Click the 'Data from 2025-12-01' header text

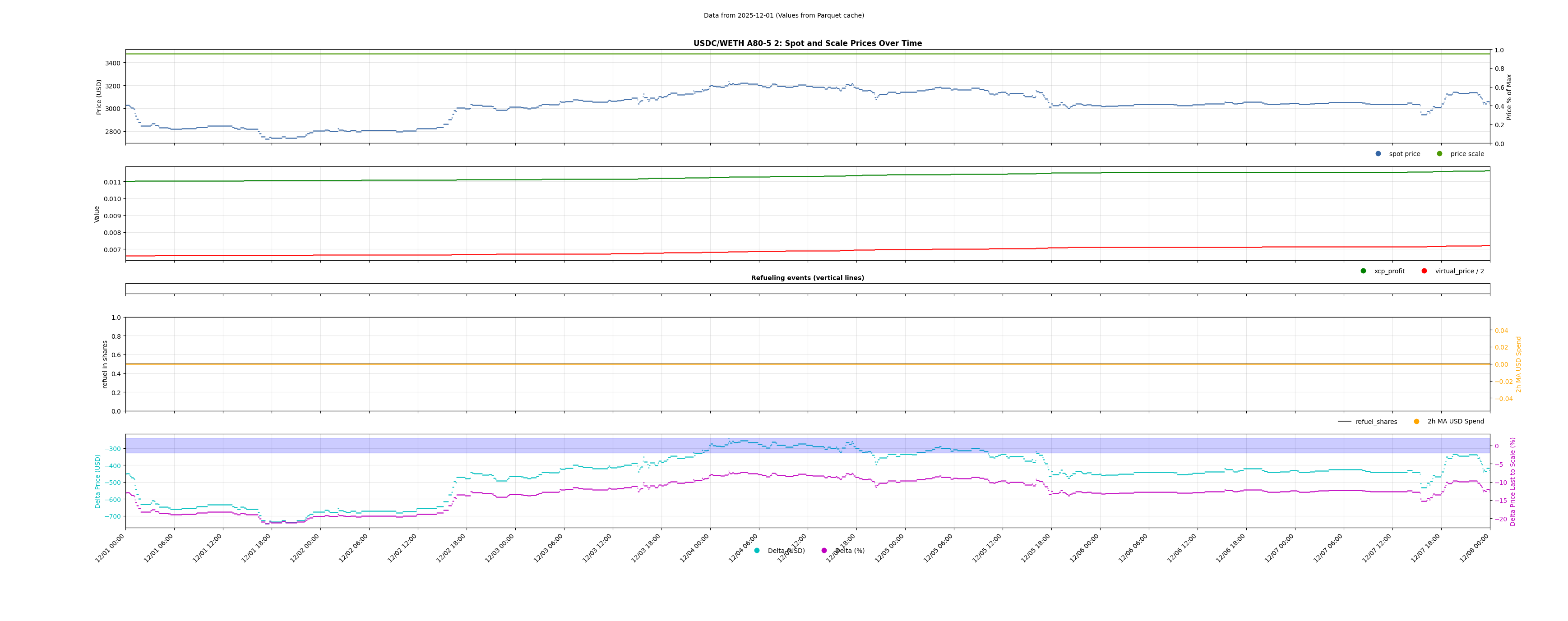[783, 15]
